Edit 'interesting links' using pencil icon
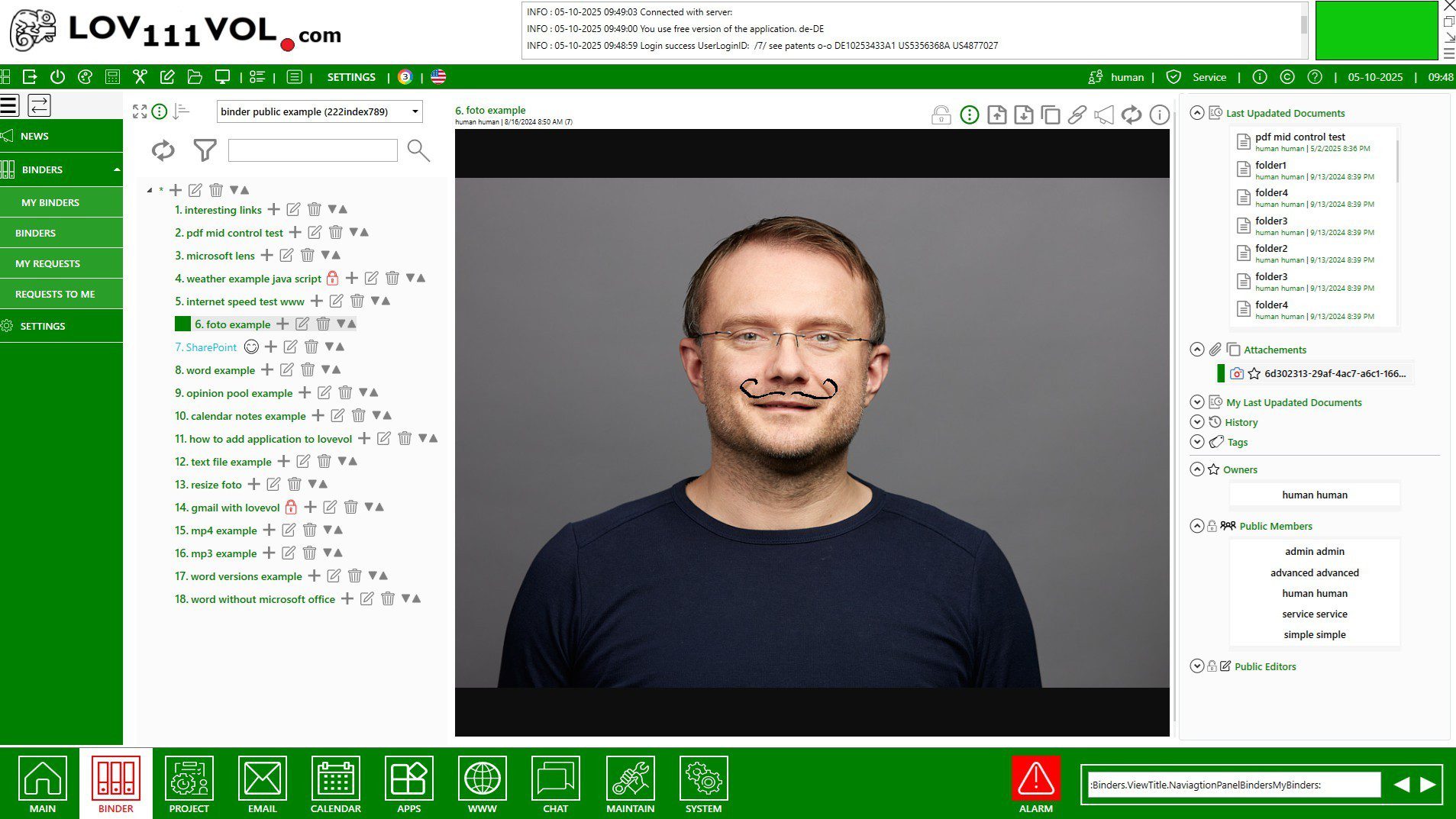This screenshot has width=1456, height=819. (x=293, y=210)
